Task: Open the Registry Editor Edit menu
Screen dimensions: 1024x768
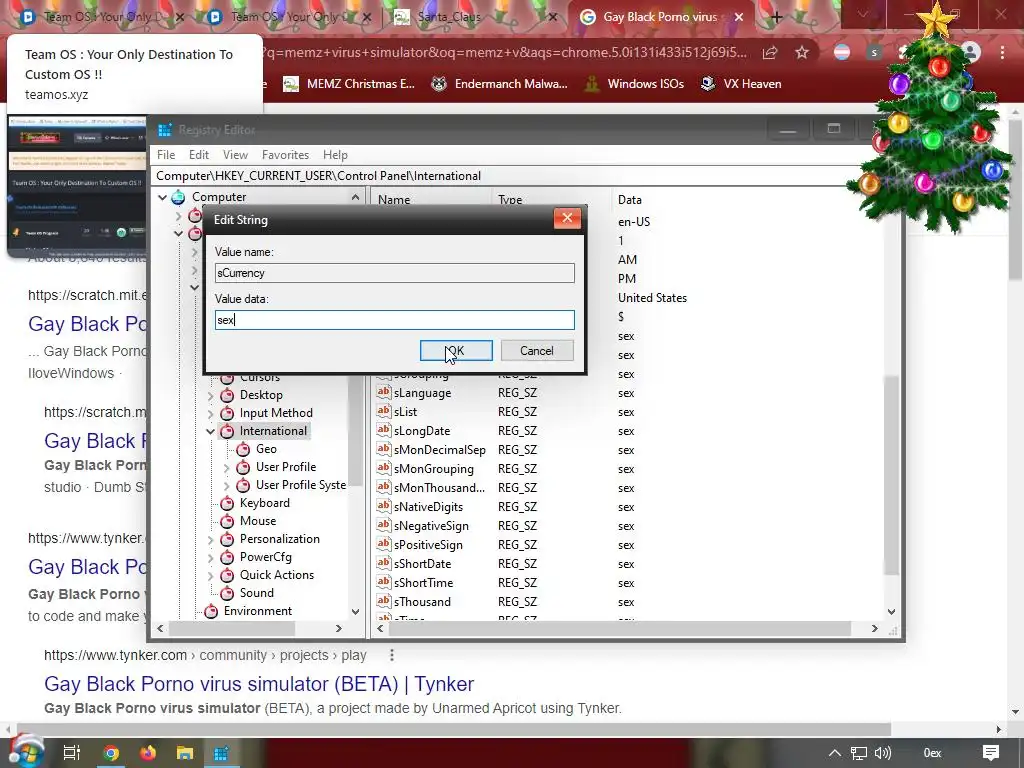Action: click(x=199, y=155)
